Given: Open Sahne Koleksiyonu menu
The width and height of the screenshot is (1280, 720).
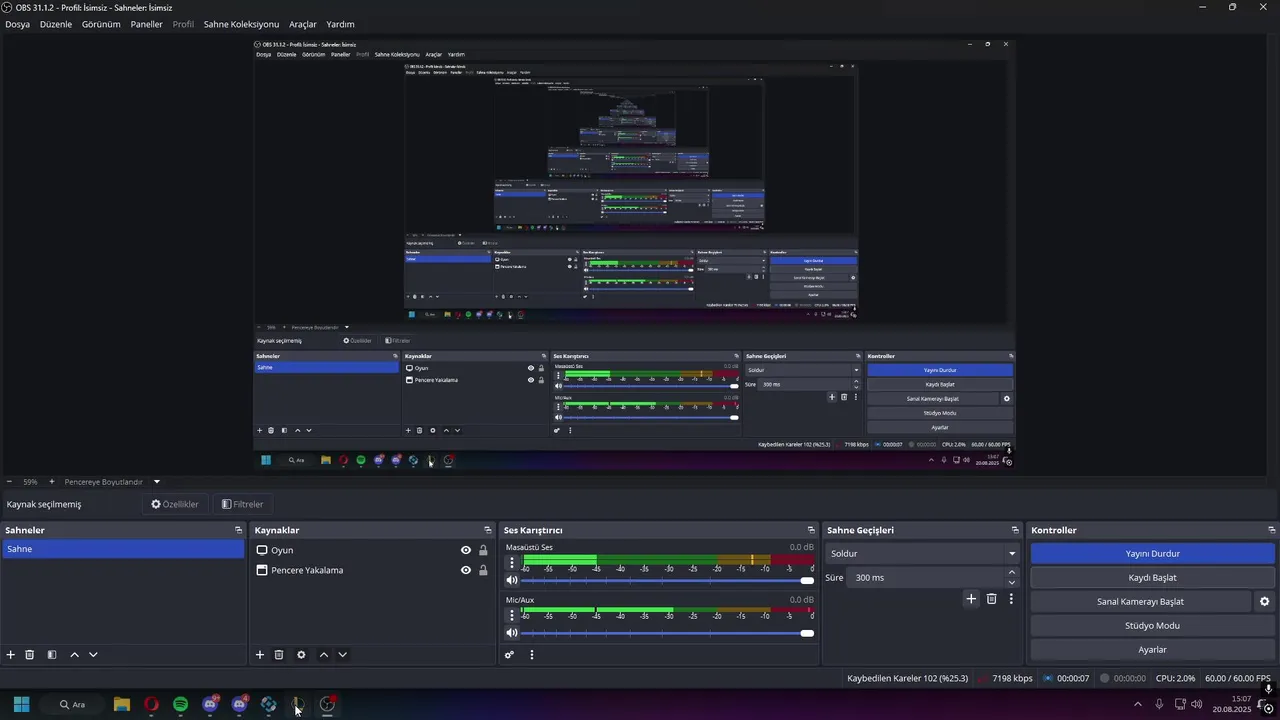Looking at the screenshot, I should pyautogui.click(x=241, y=24).
